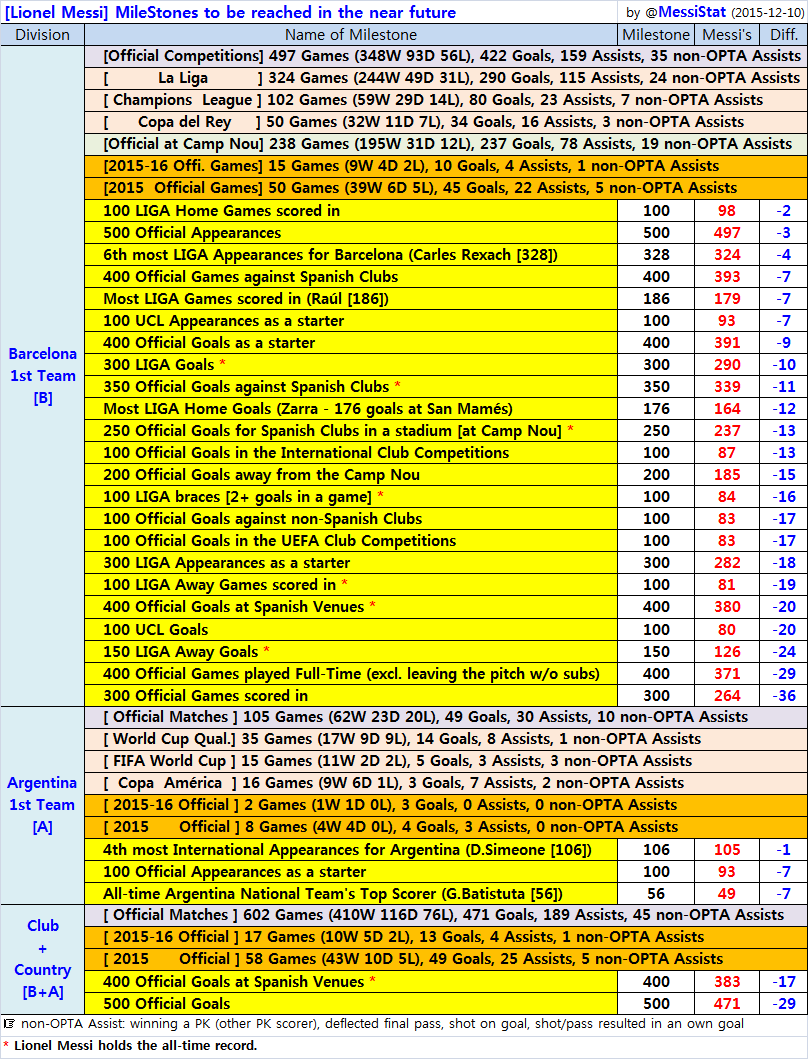Click the '[Official at Camp Nou] 238 Games' row
This screenshot has height=1059, width=808.
click(446, 144)
